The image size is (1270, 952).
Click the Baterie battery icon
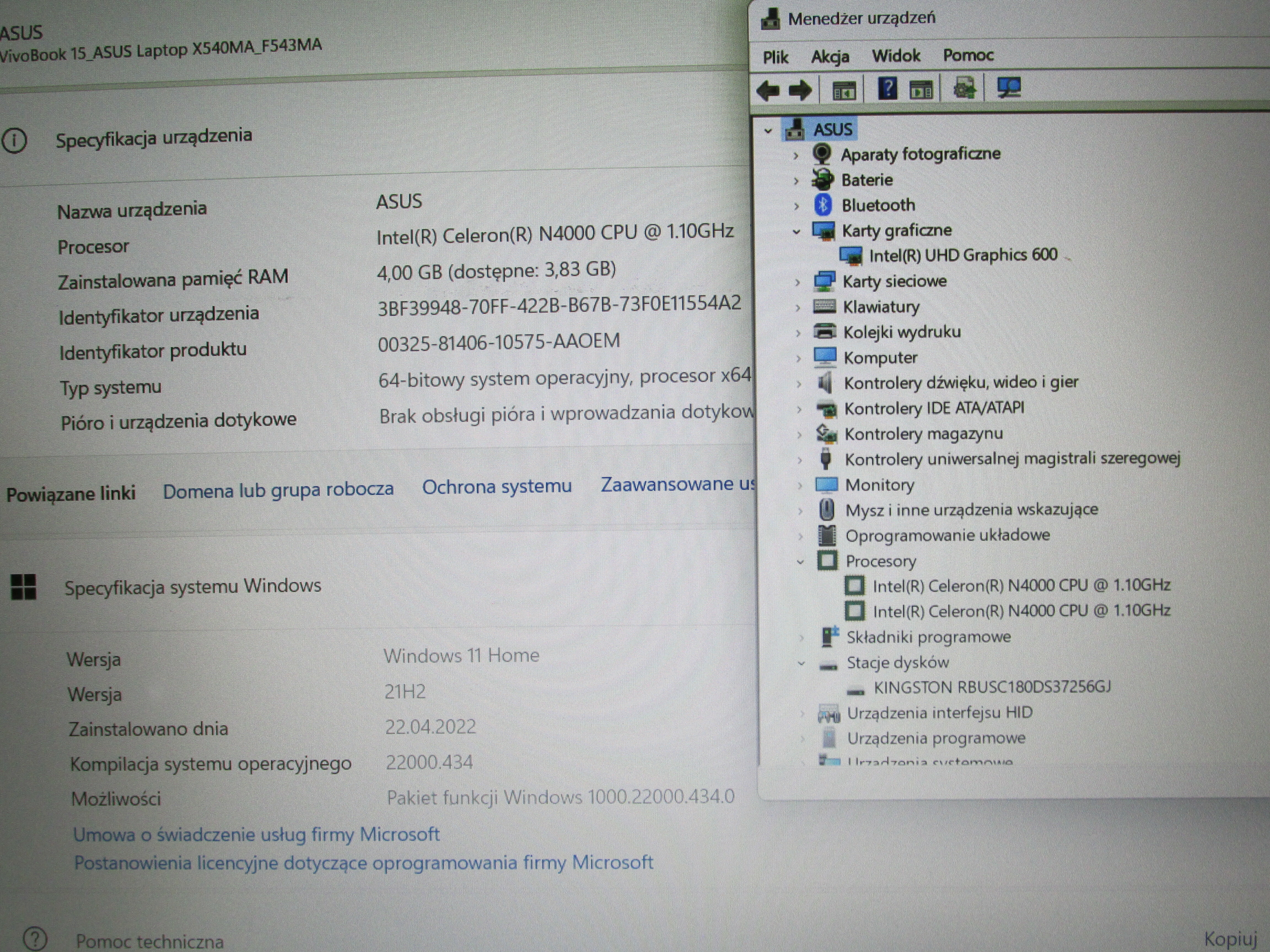[x=823, y=180]
